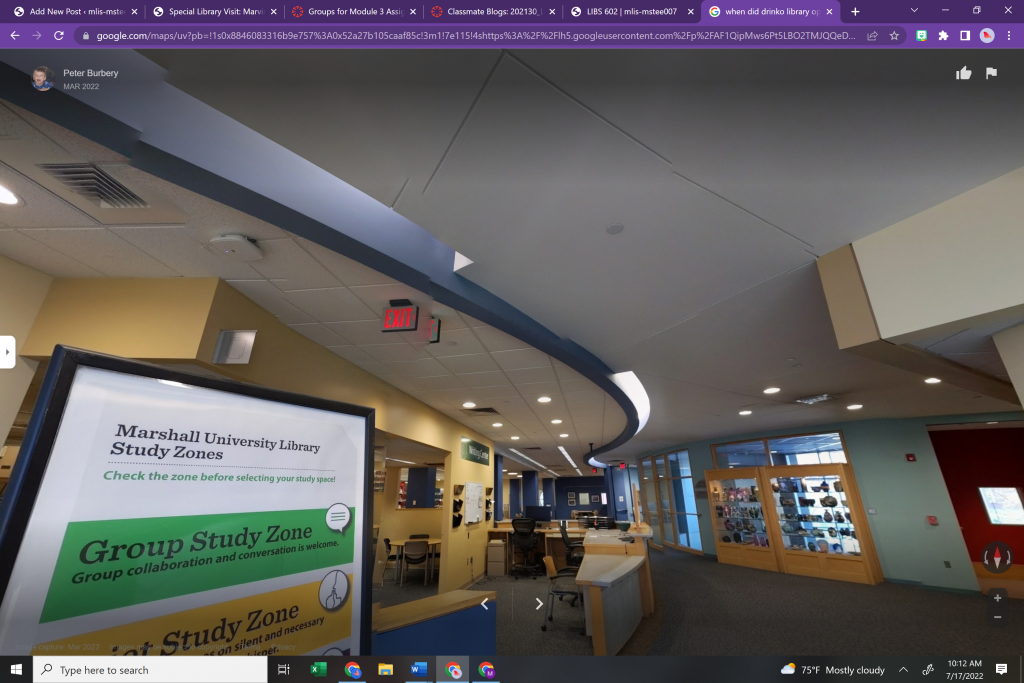Expand the collapsed side panel
This screenshot has width=1024, height=683.
7,352
